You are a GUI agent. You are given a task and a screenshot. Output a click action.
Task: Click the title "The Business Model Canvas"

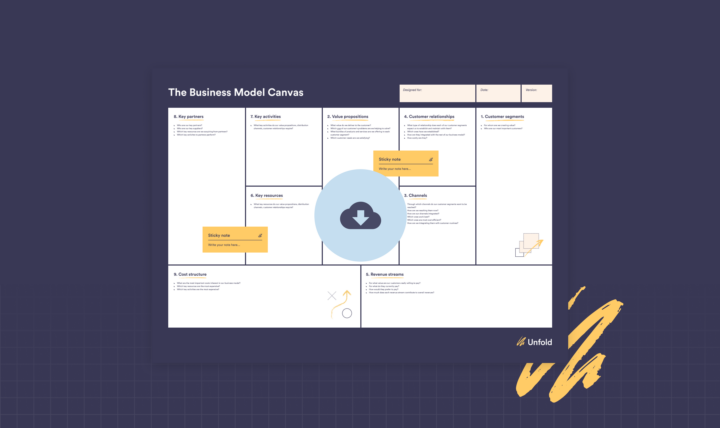point(236,92)
